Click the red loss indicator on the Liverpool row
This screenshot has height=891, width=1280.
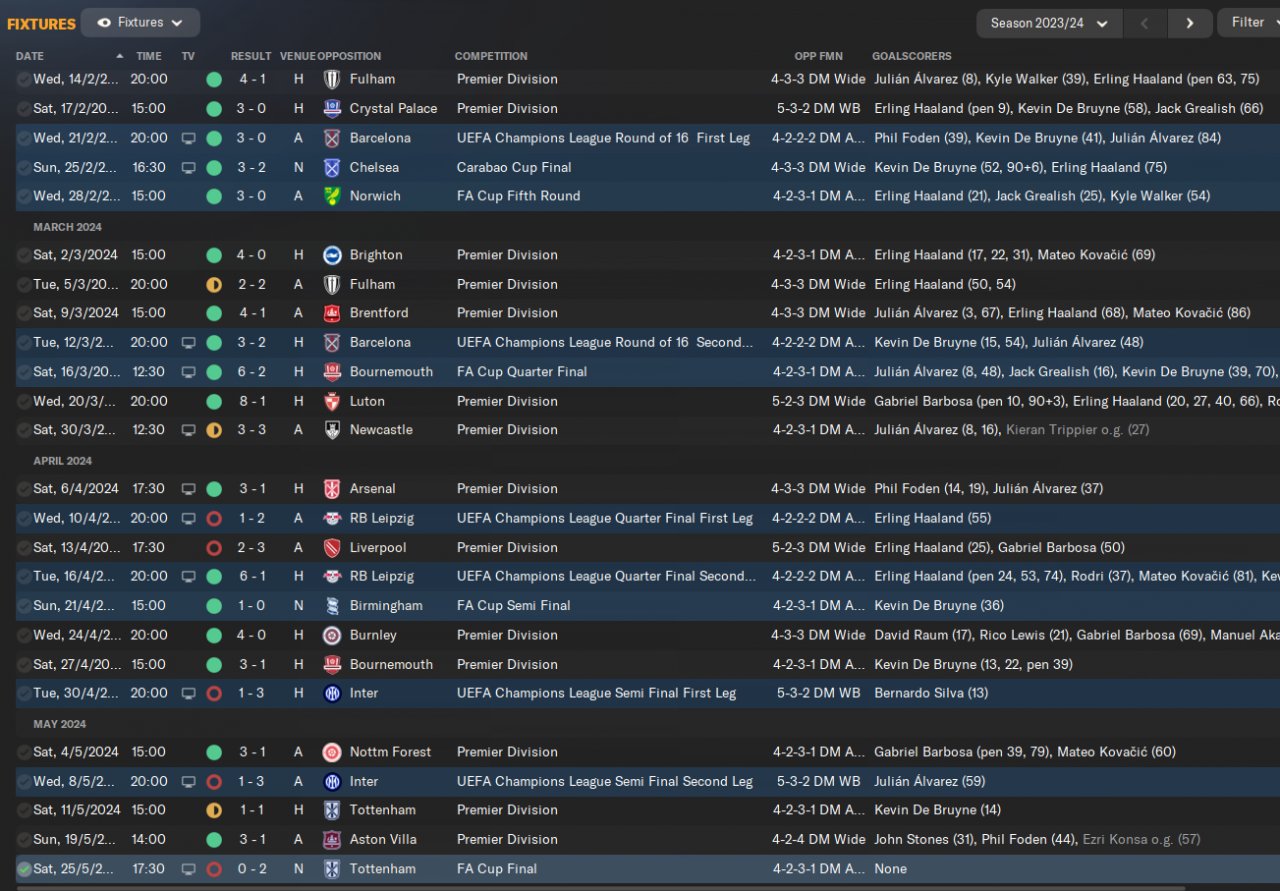coord(214,548)
